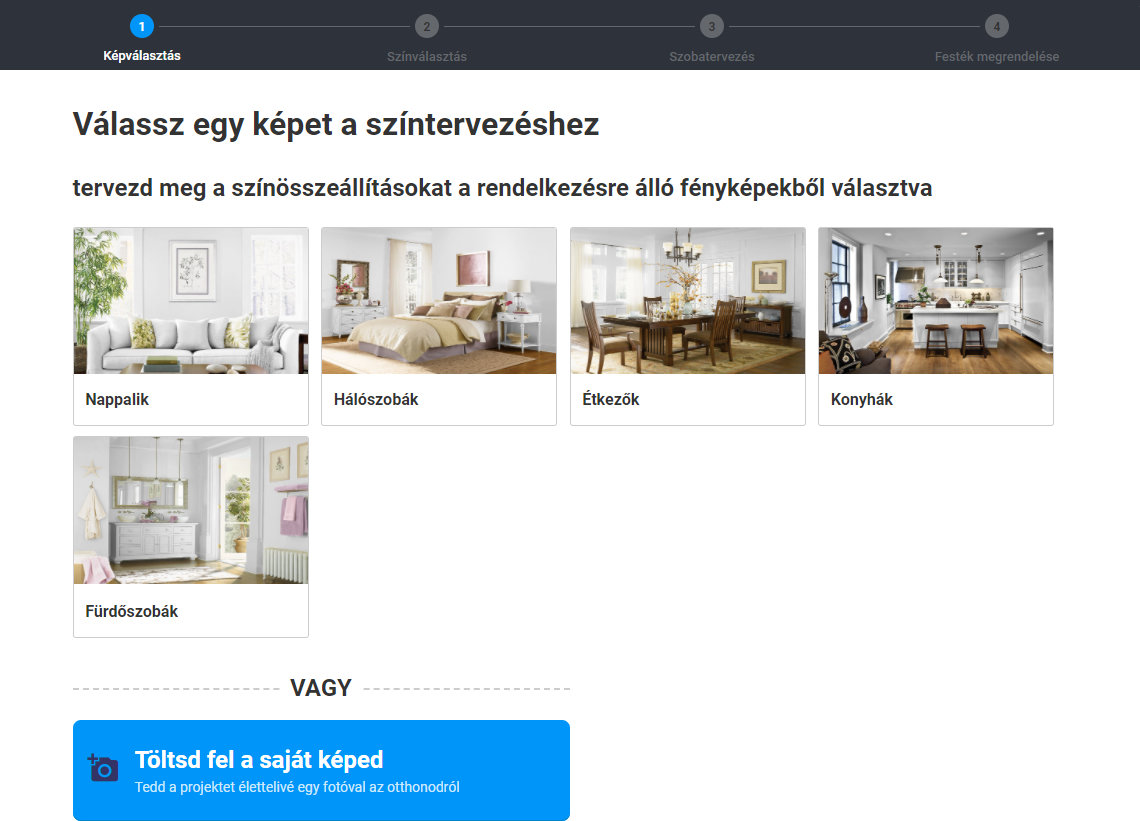
Task: Click the Töltsd fel a saját képed button
Action: click(x=321, y=770)
